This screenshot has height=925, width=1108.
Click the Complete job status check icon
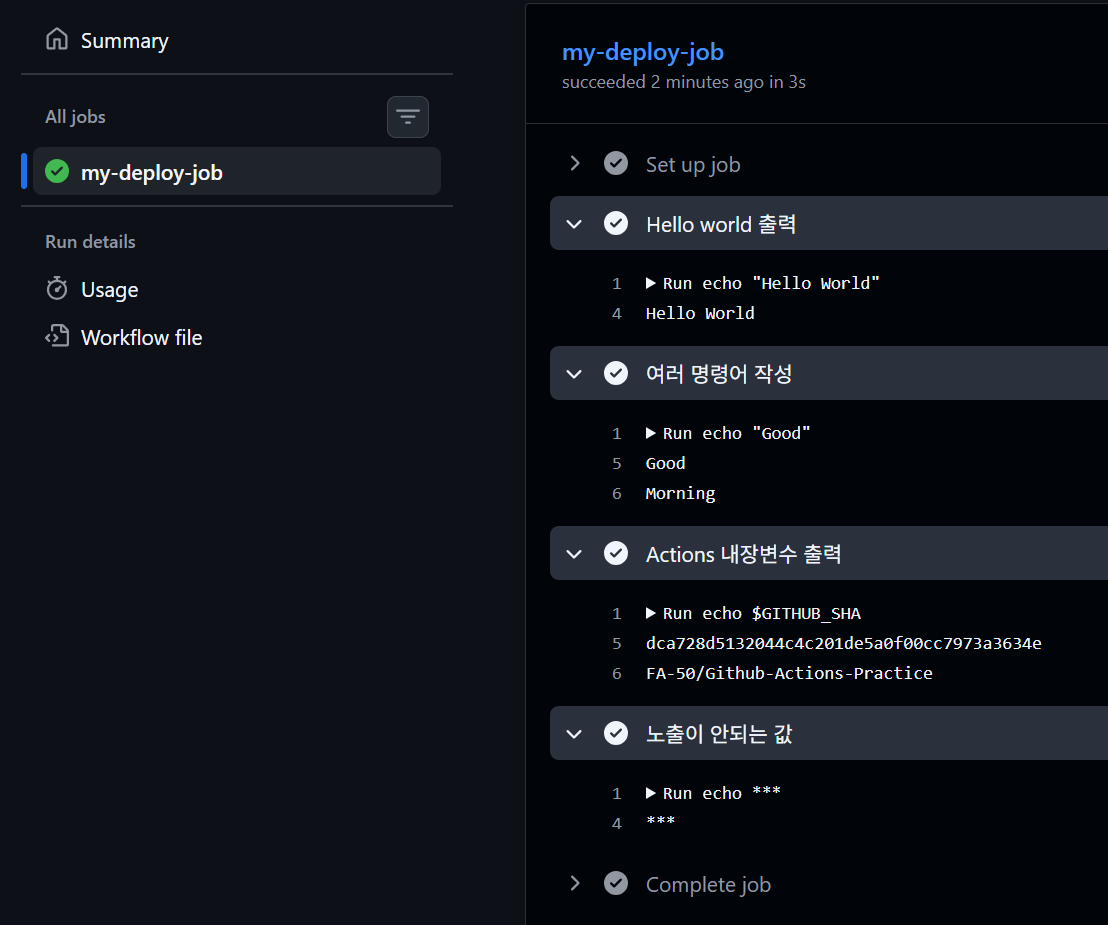(x=615, y=883)
